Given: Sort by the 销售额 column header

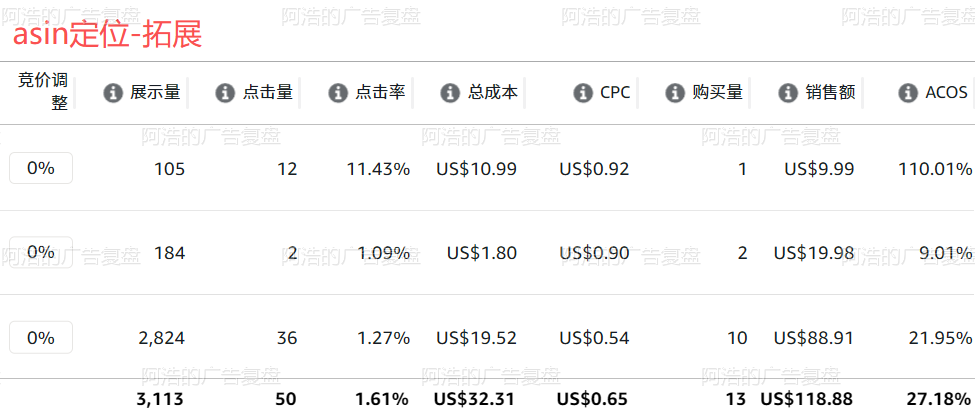Looking at the screenshot, I should 830,93.
